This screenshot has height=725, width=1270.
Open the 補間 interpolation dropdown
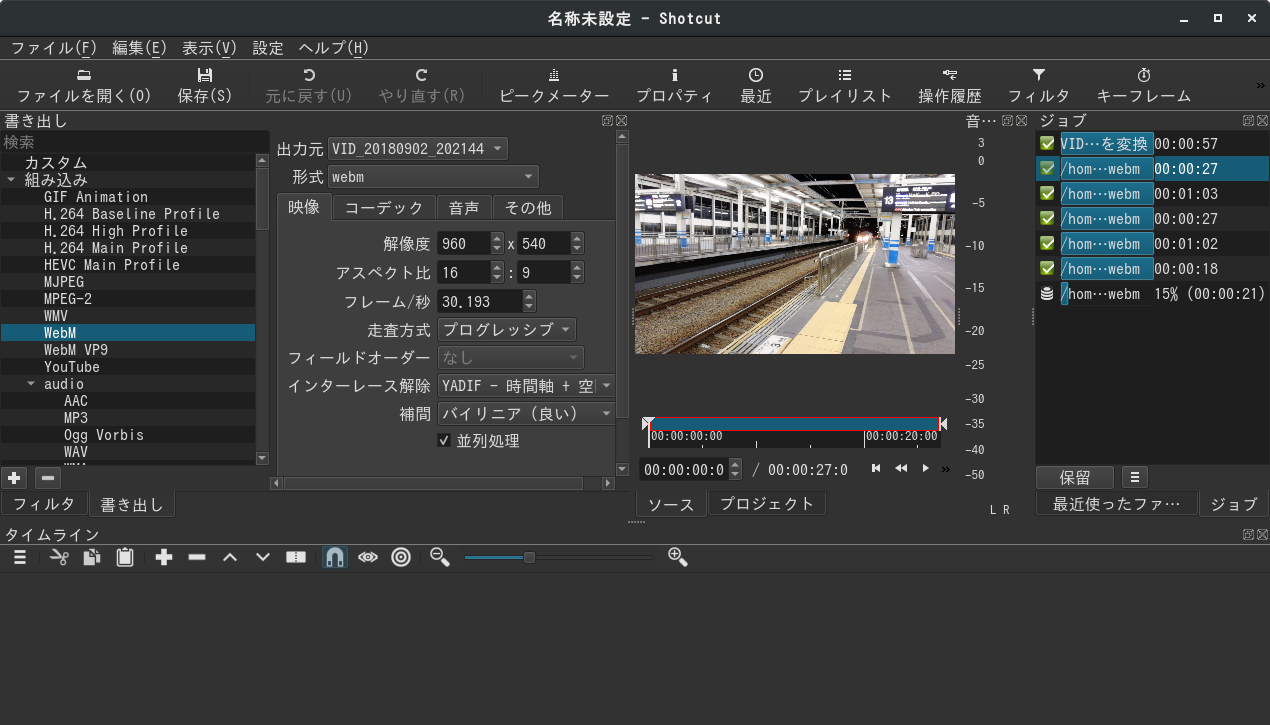[x=527, y=414]
